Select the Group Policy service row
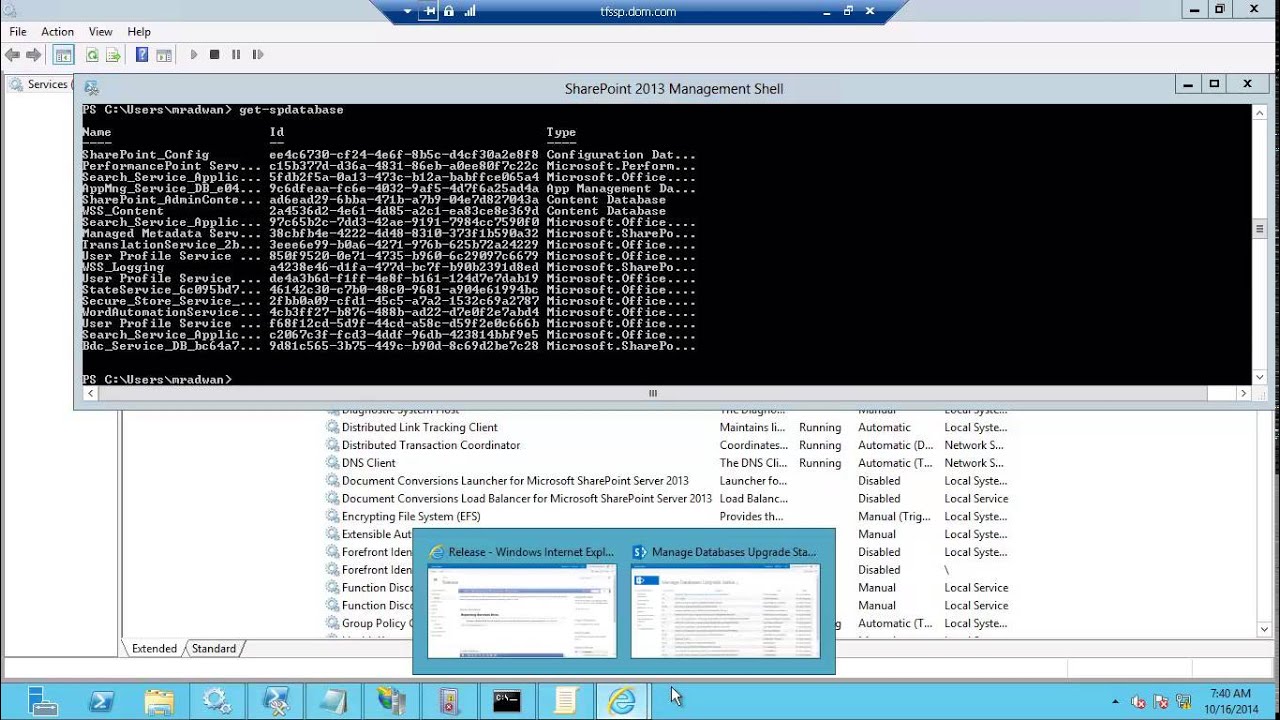1280x720 pixels. 668,623
